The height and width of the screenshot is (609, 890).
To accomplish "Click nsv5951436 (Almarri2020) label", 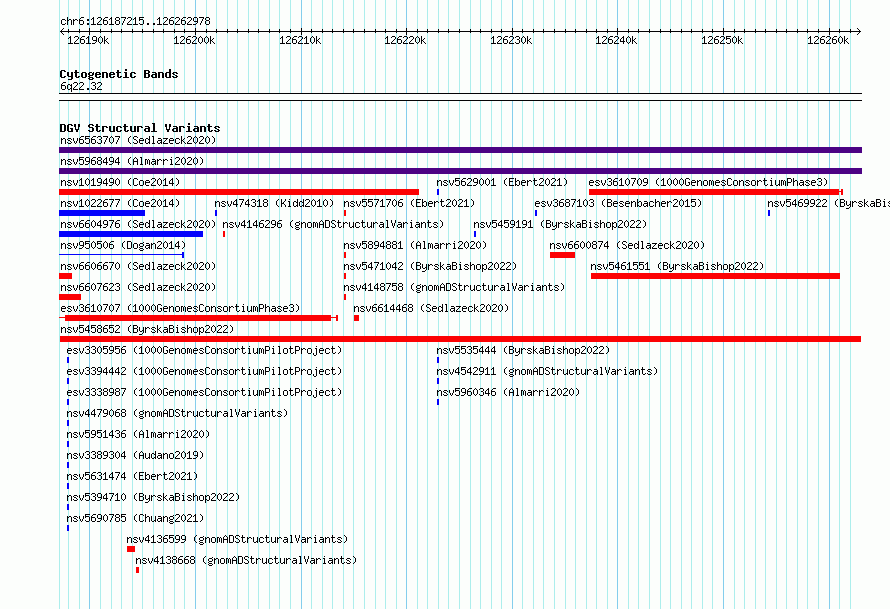I will (x=138, y=434).
